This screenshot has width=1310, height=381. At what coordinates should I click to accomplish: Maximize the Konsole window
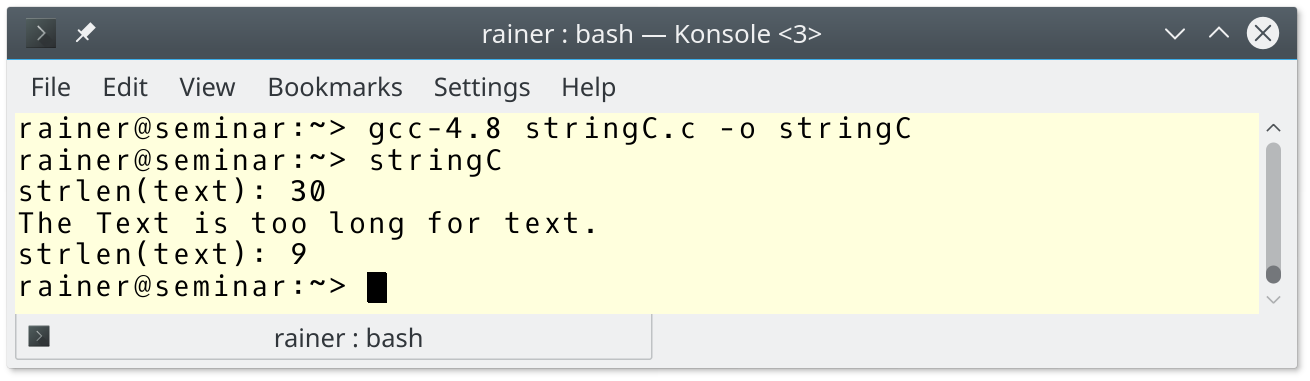click(x=1218, y=34)
